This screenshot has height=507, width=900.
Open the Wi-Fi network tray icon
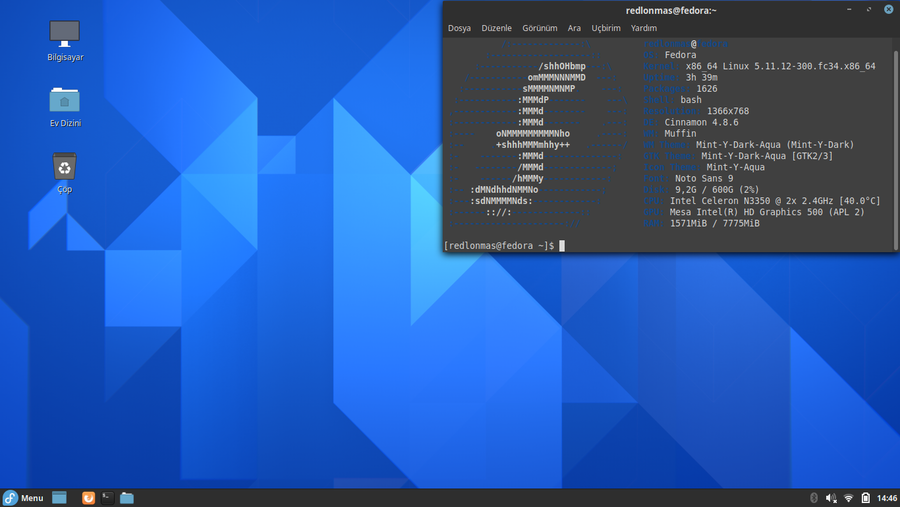click(848, 498)
